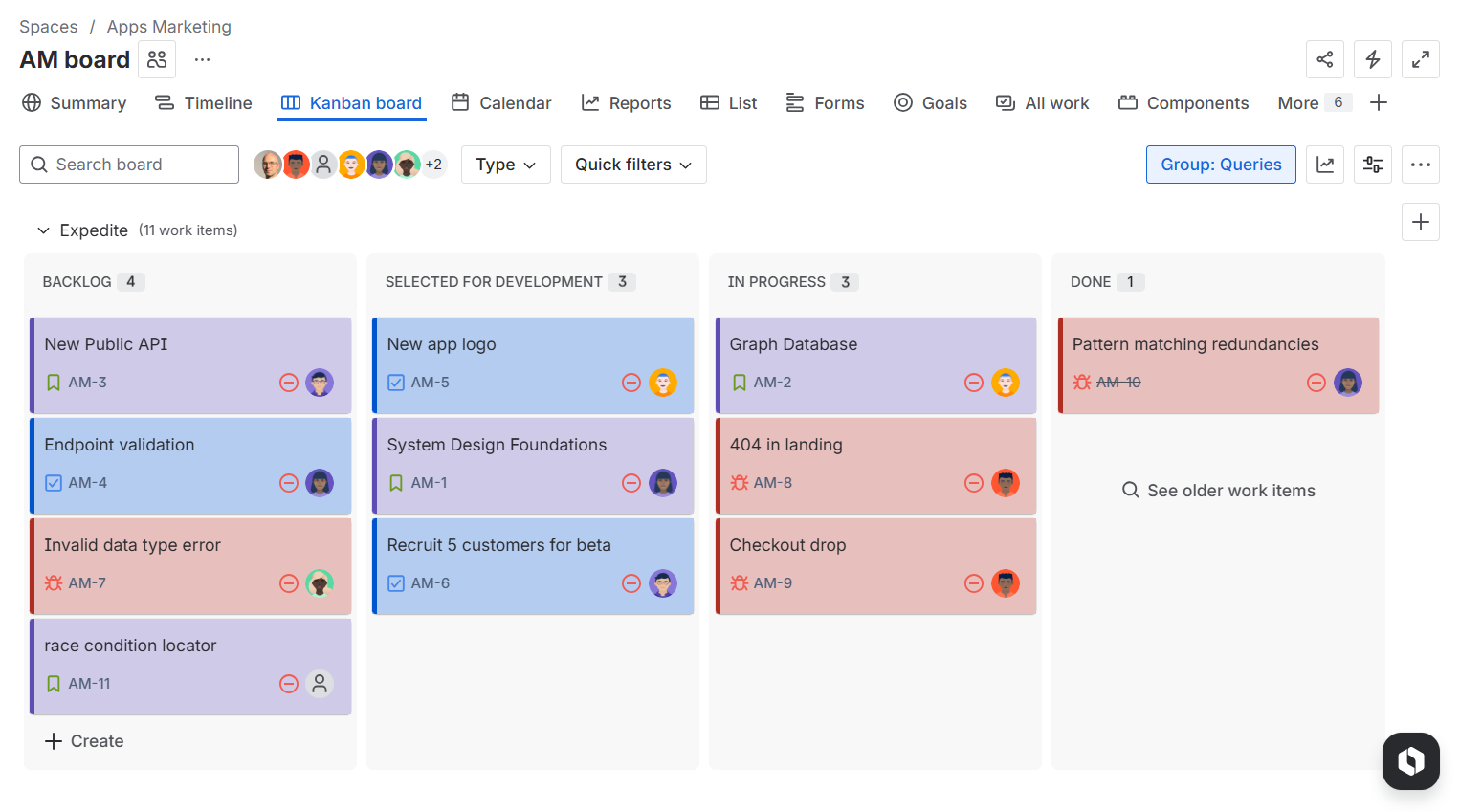Open automation via the lightning bolt icon
This screenshot has width=1460, height=812.
[1373, 59]
